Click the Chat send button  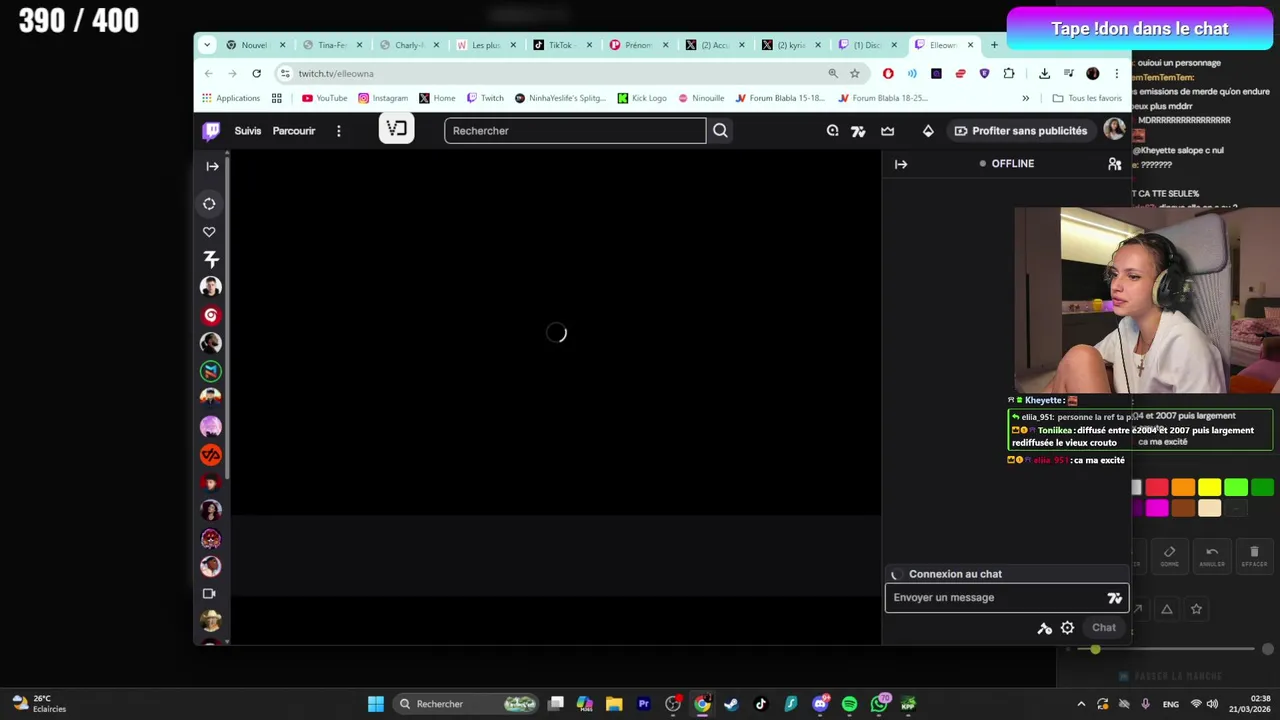click(1104, 628)
